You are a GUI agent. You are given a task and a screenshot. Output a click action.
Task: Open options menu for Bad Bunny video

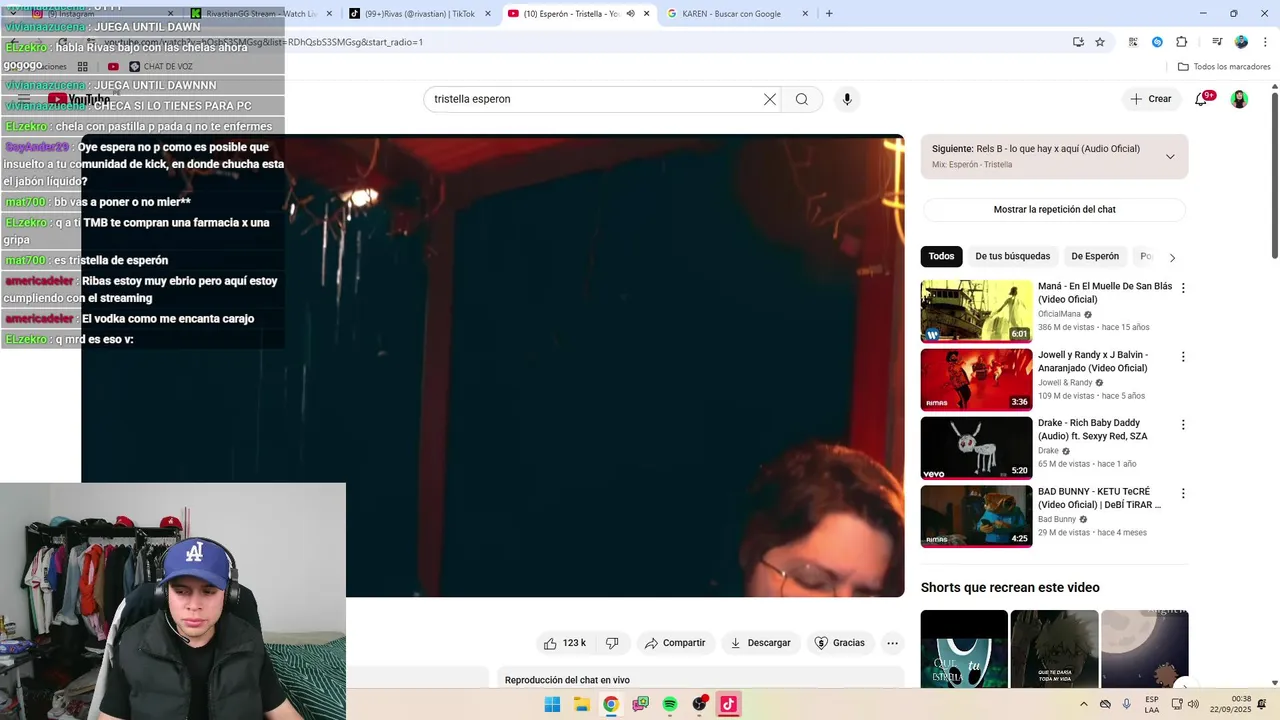tap(1183, 493)
